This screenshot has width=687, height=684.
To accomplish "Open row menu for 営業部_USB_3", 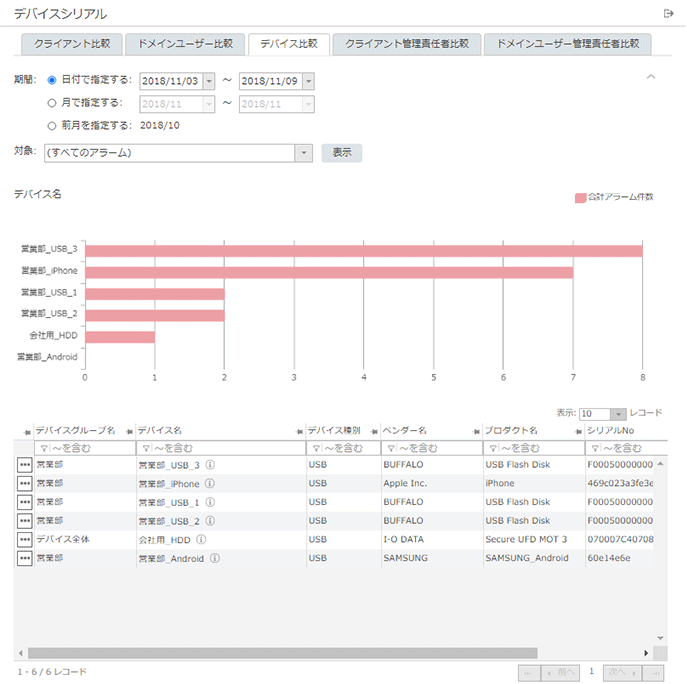I will [x=24, y=465].
